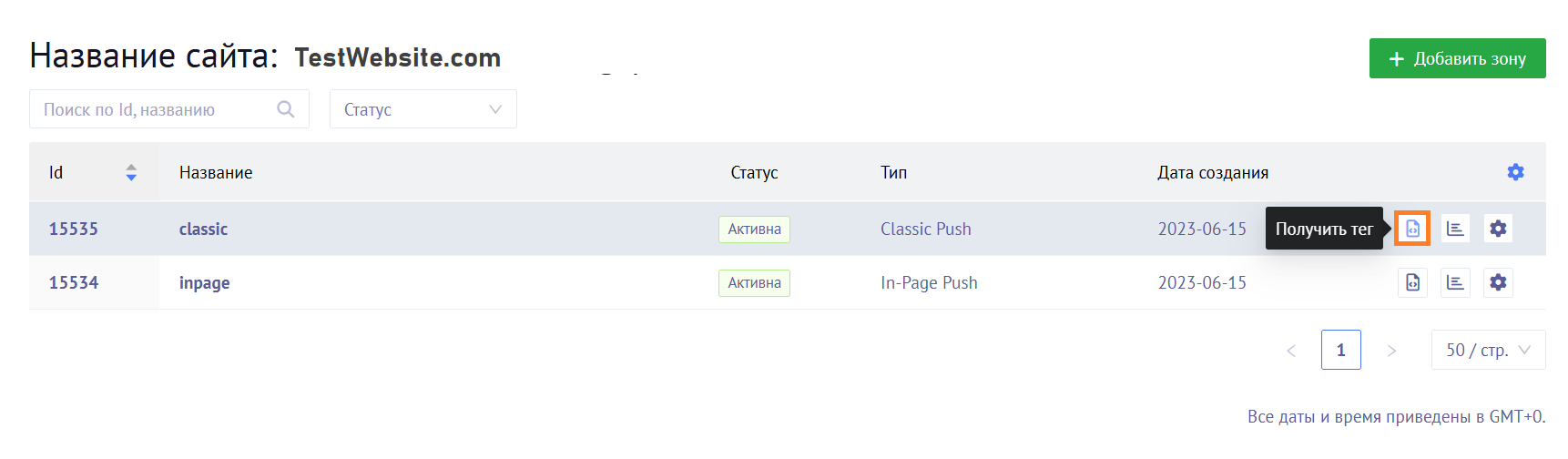
Task: Select page 1 in pagination
Action: [x=1340, y=350]
